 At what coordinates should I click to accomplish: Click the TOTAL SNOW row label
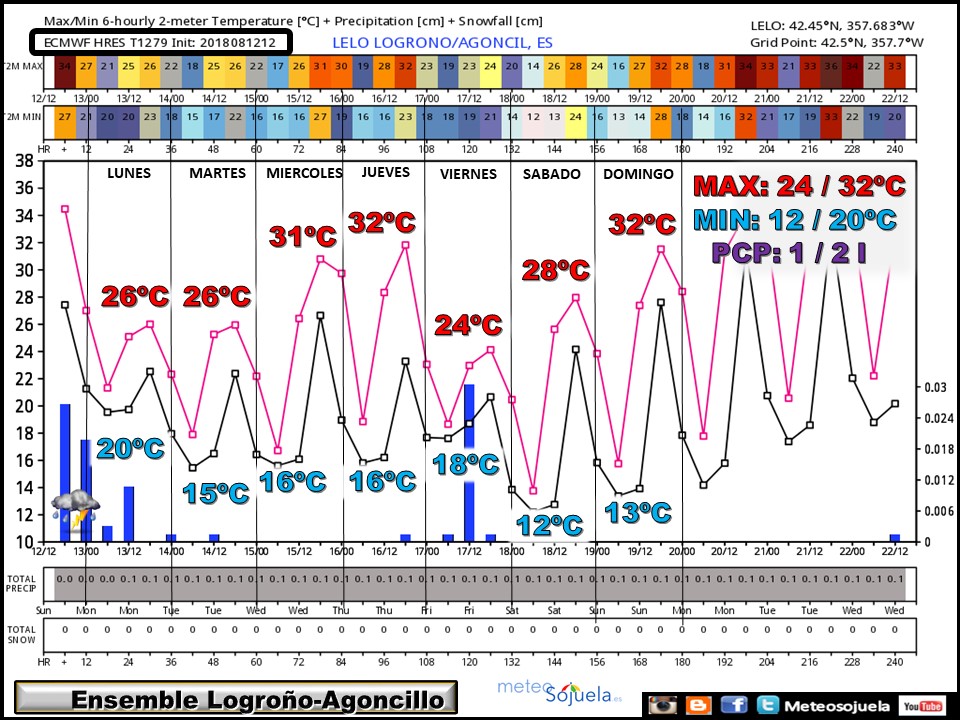[21, 634]
